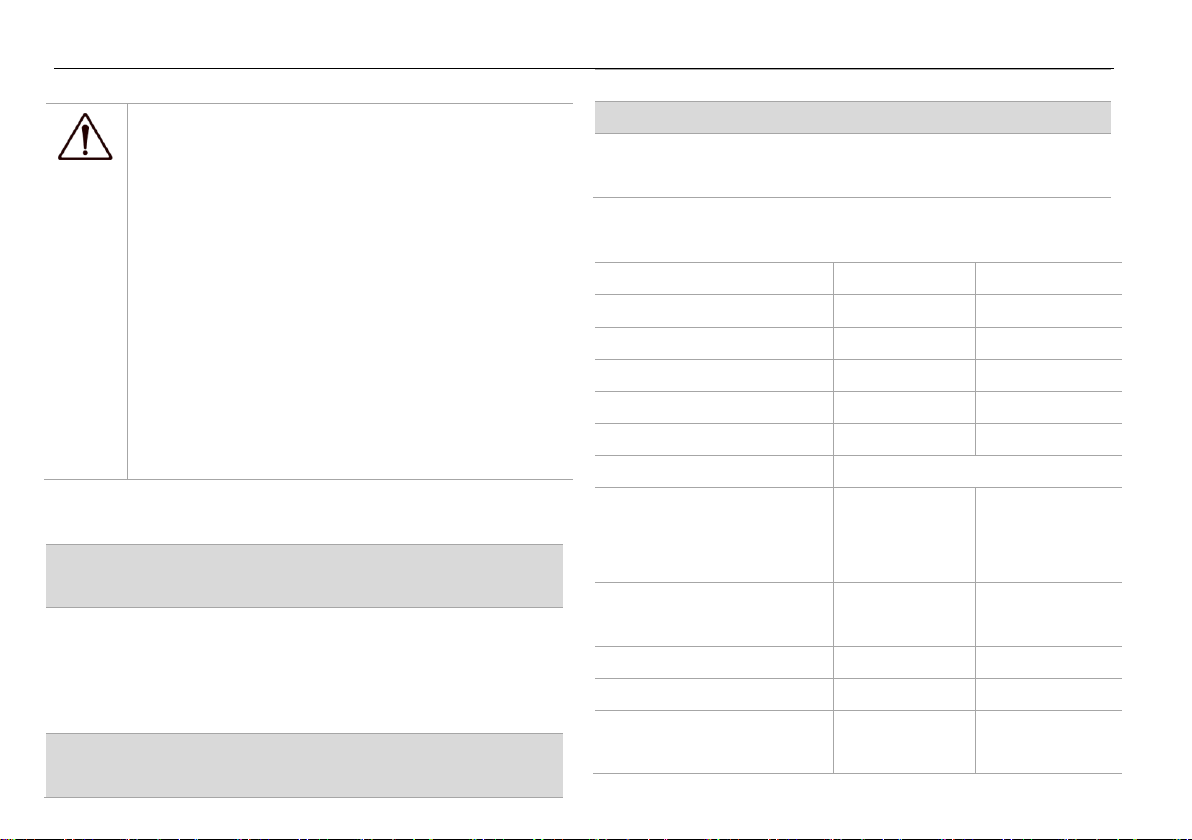
Task: Click the wide merged cell spanning two table columns
Action: [x=978, y=471]
